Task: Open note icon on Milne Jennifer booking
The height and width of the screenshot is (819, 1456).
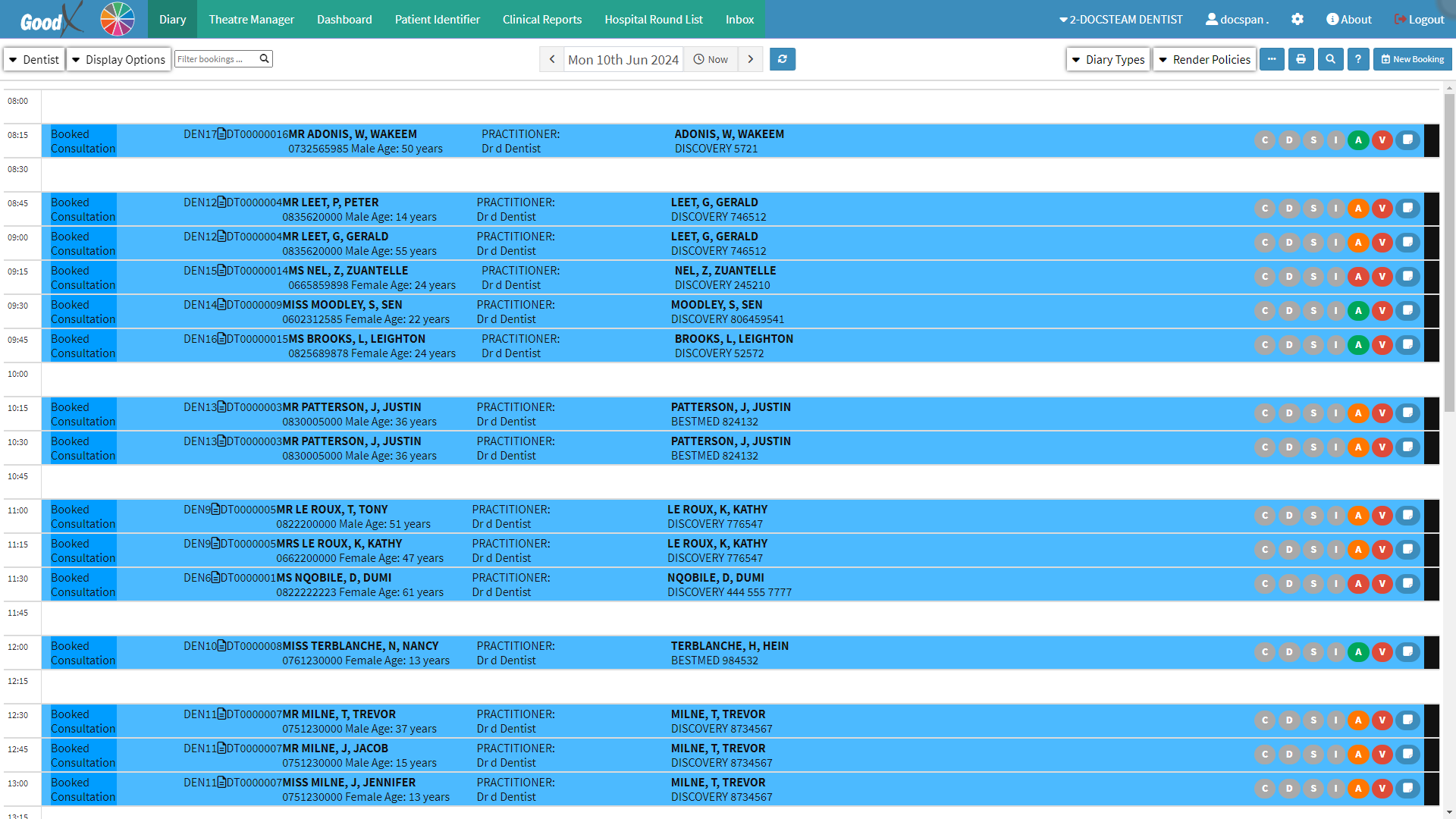Action: tap(1407, 789)
